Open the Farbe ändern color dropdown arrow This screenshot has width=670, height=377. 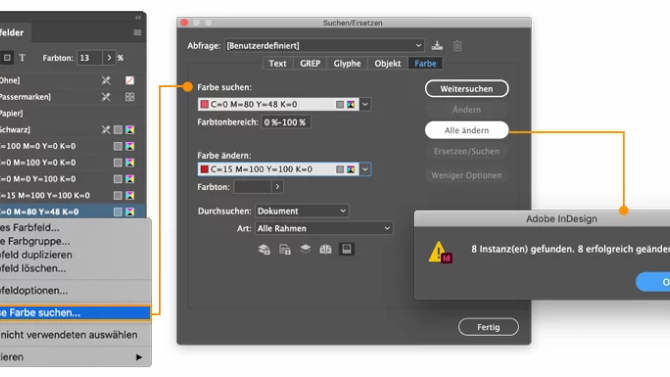(365, 169)
